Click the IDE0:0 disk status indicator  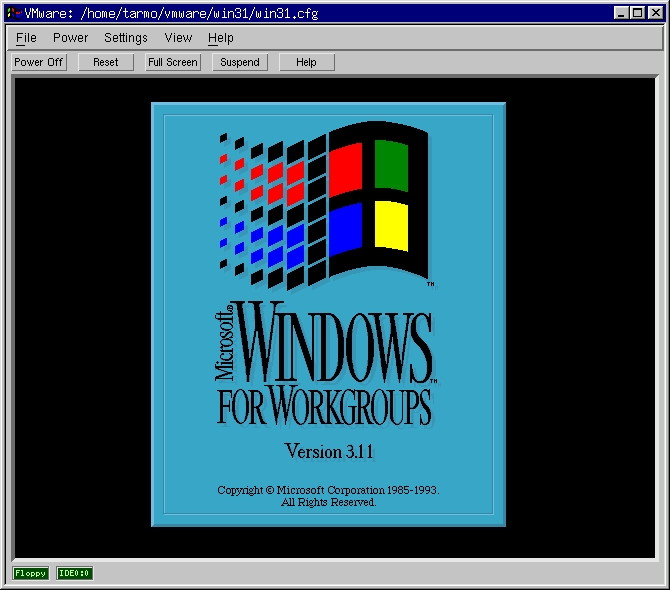pyautogui.click(x=74, y=573)
